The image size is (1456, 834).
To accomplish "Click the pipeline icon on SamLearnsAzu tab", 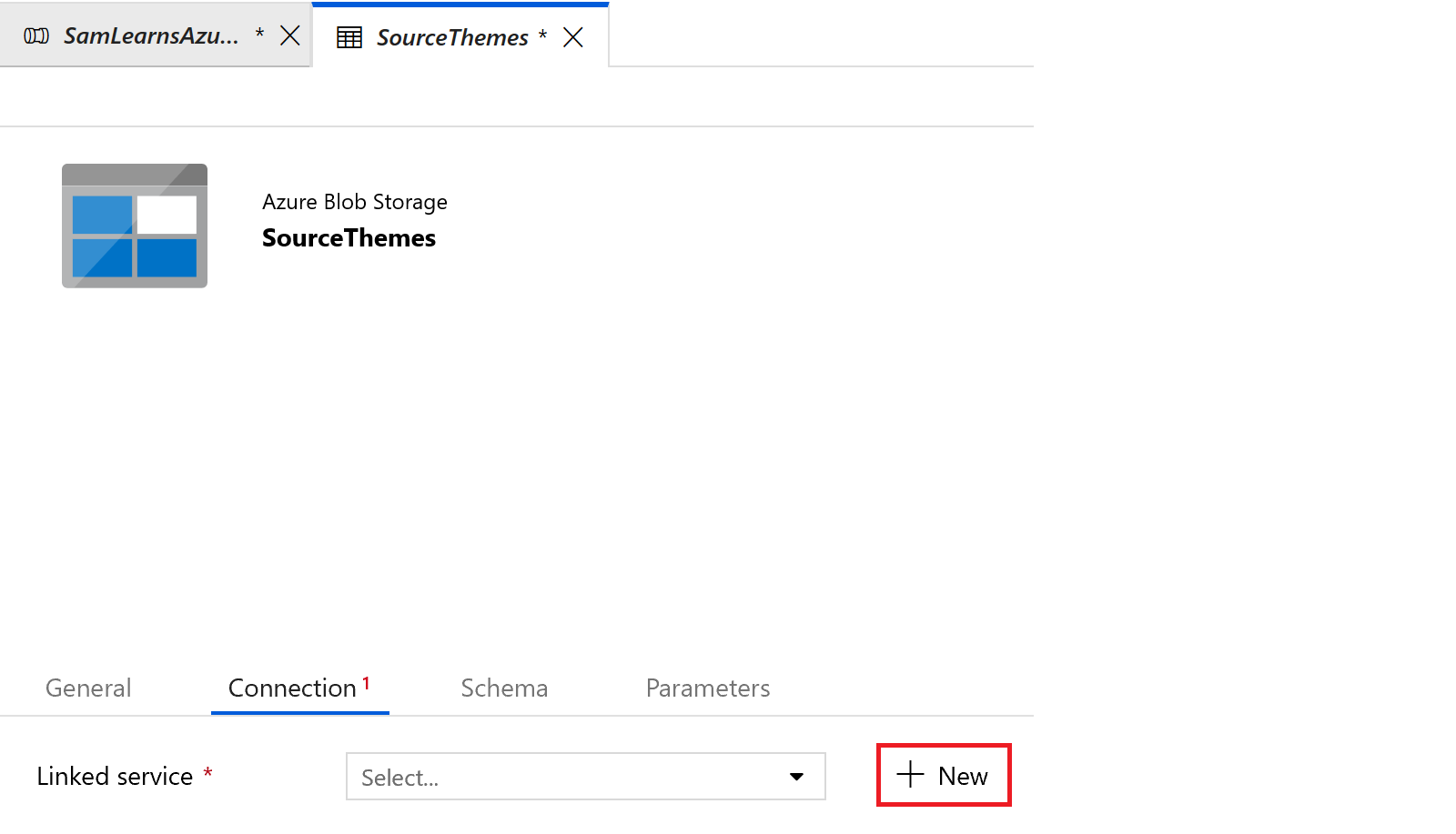I will pos(36,36).
